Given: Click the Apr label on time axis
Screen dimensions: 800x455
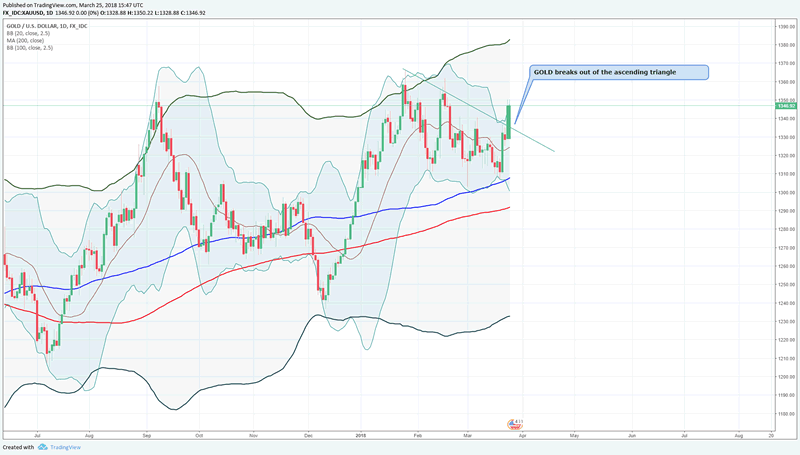Looking at the screenshot, I should [522, 436].
